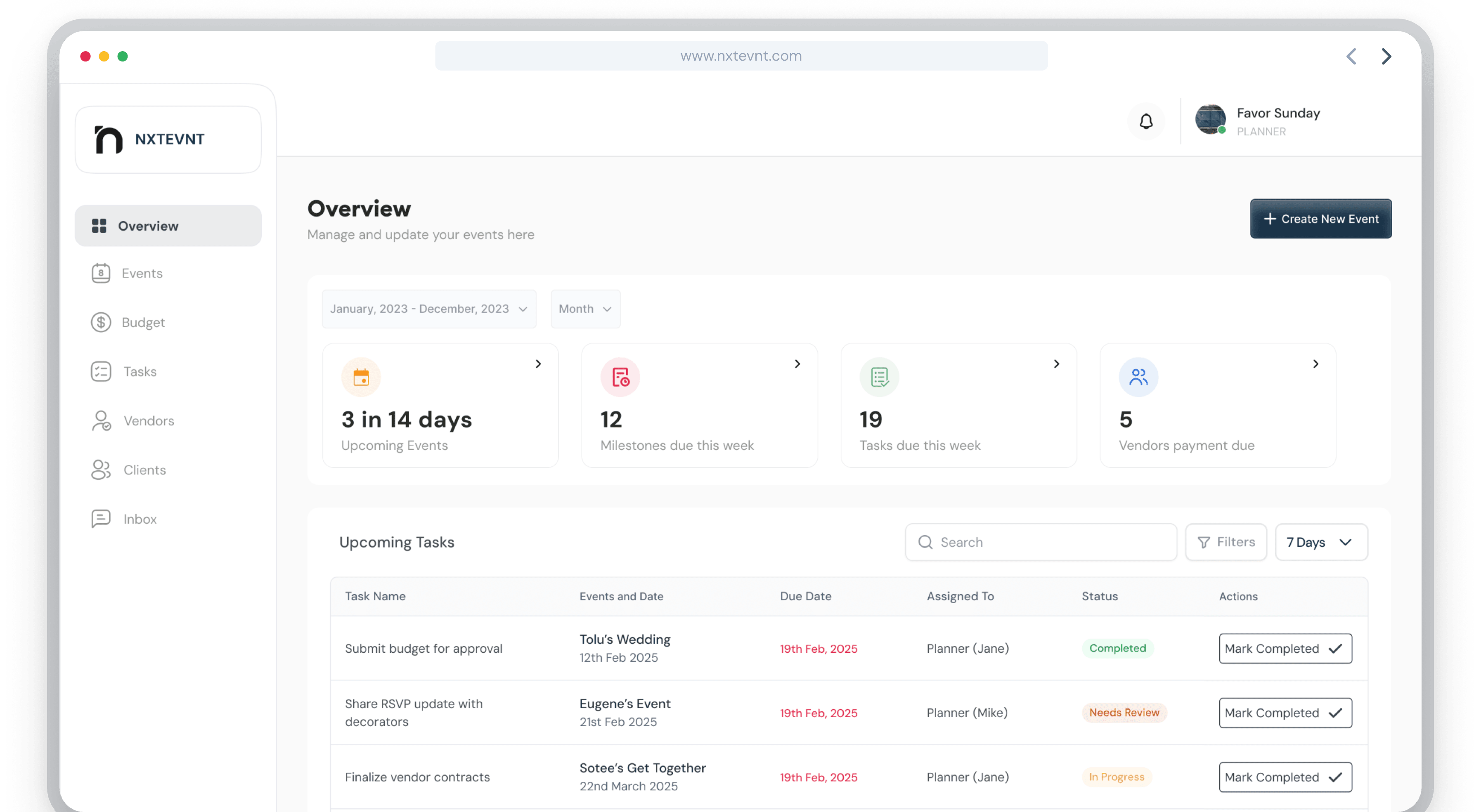Click the Tasks due checklist icon

click(879, 377)
